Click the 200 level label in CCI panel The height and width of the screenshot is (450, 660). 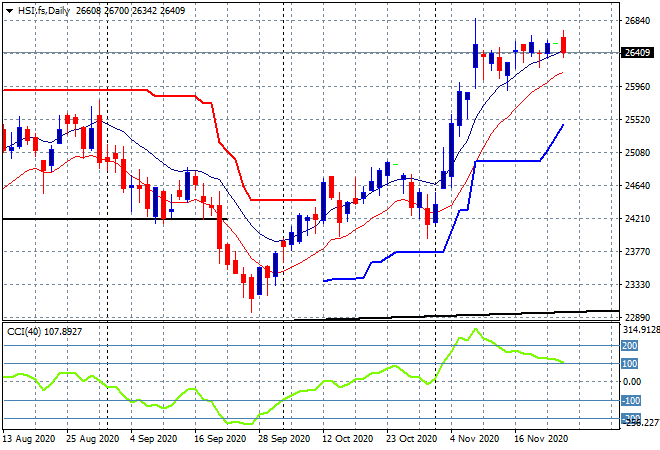point(631,345)
